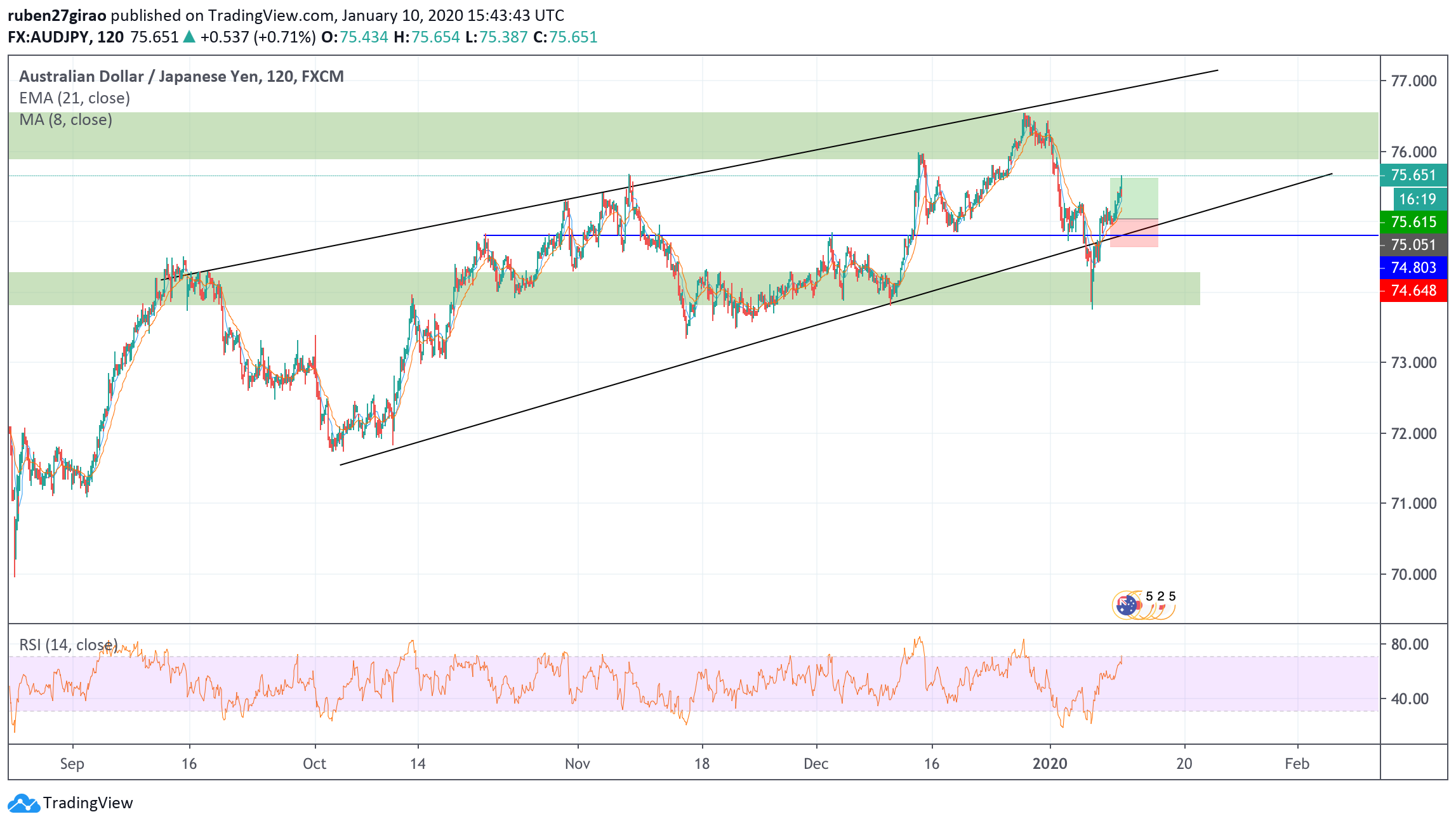Viewport: 1456px width, 826px height.
Task: Click the Nov label on time axis
Action: [577, 764]
